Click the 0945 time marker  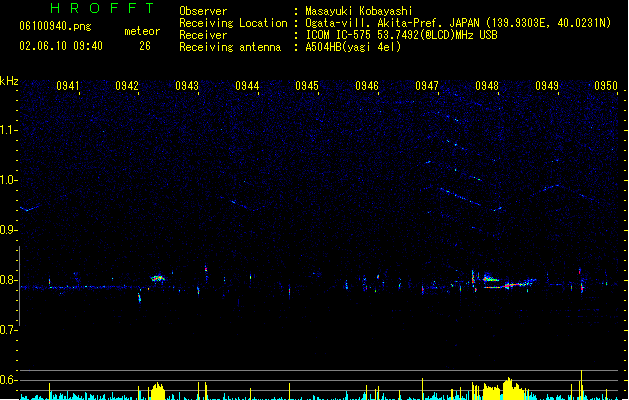click(x=307, y=86)
